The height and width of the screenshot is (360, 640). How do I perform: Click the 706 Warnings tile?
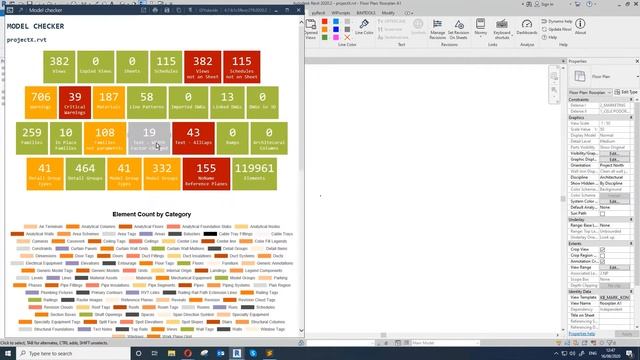[x=41, y=102]
